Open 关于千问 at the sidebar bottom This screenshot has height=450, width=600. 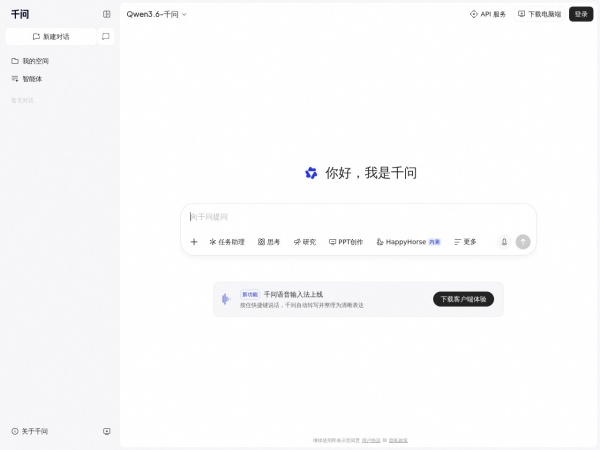pyautogui.click(x=30, y=431)
